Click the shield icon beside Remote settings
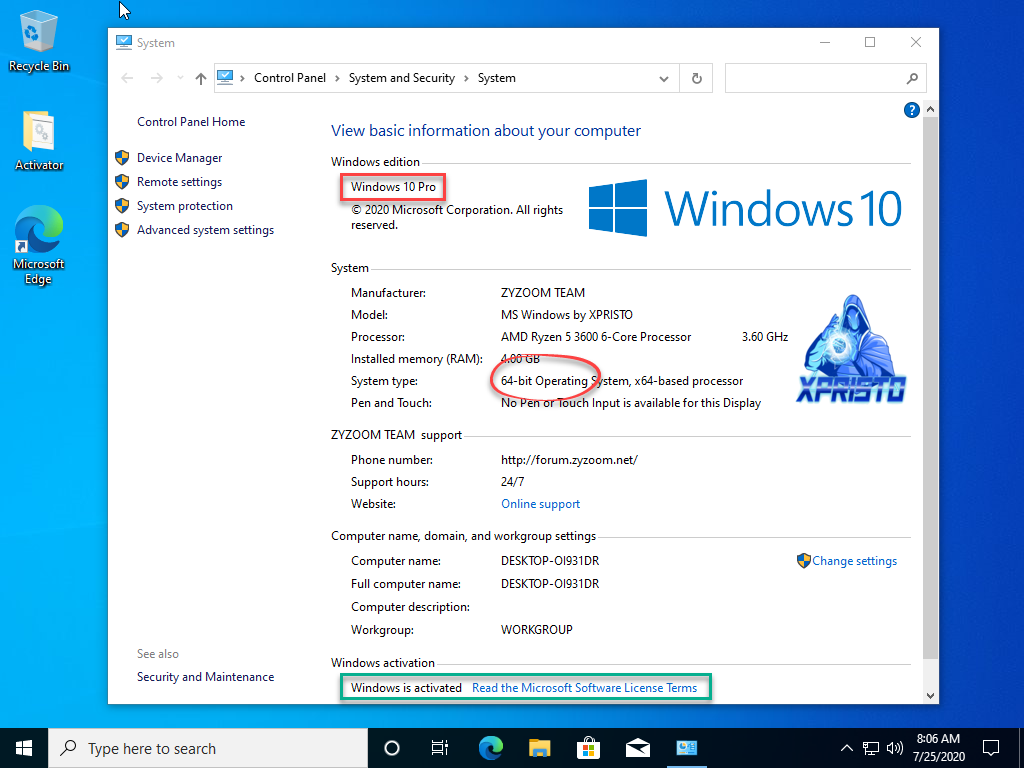Image resolution: width=1024 pixels, height=768 pixels. coord(122,182)
